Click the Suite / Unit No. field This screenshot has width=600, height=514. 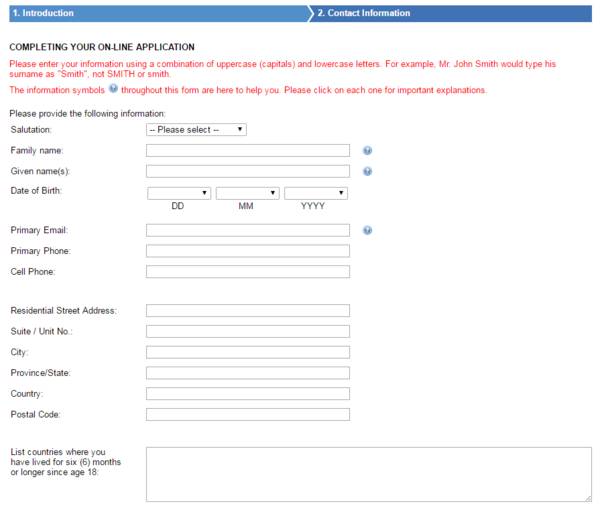[x=248, y=331]
